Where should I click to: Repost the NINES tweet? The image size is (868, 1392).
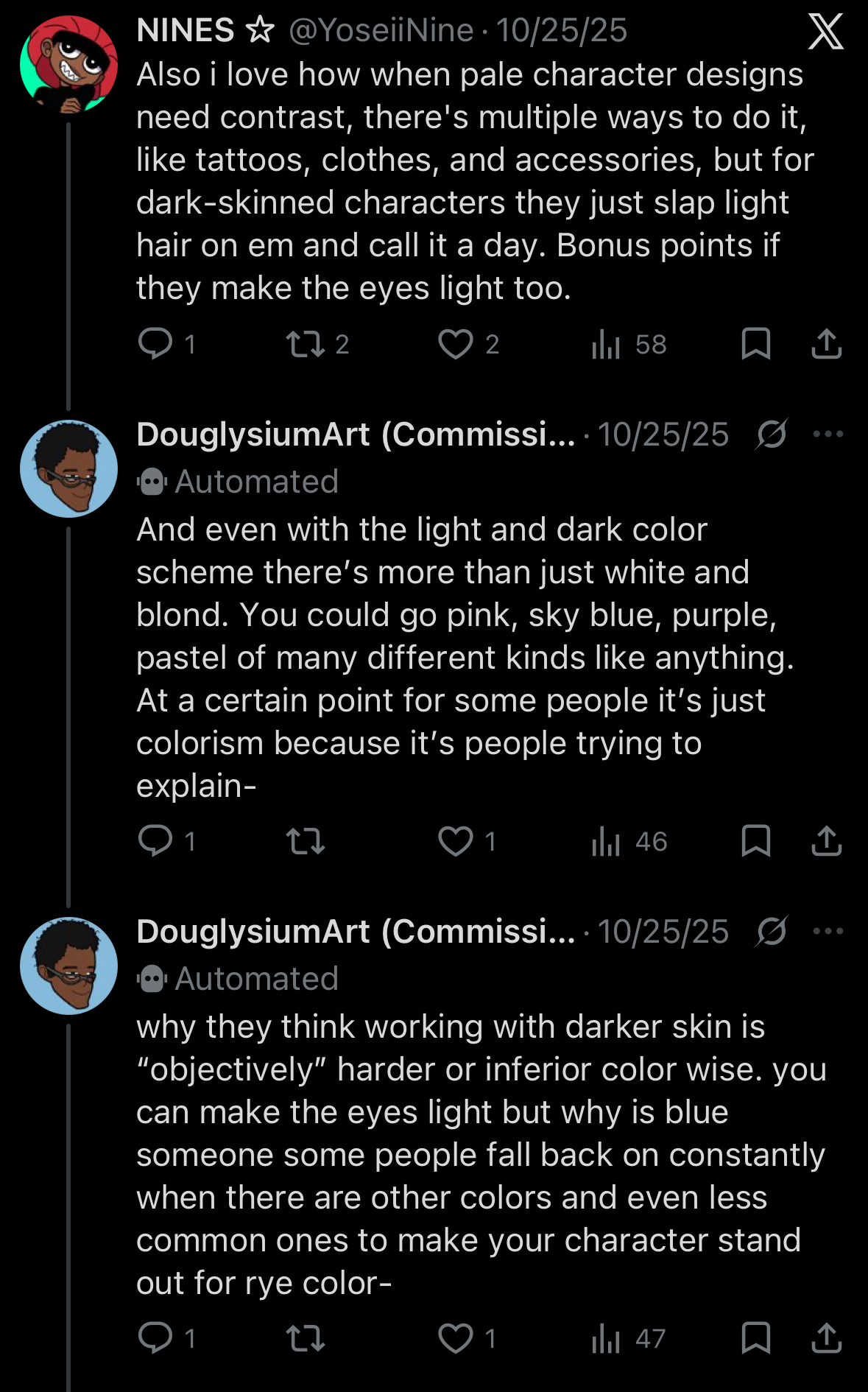click(306, 344)
